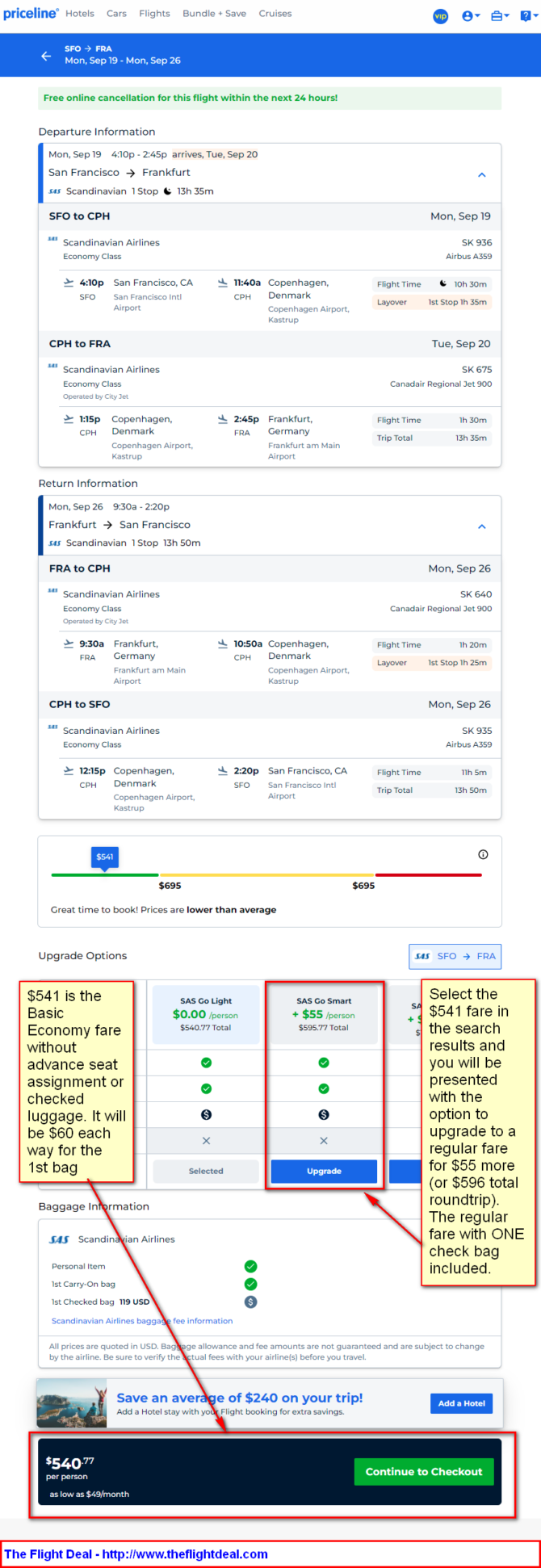The image size is (541, 1568).
Task: Click the '1st Stop 1h 35m' layover text
Action: pyautogui.click(x=457, y=302)
